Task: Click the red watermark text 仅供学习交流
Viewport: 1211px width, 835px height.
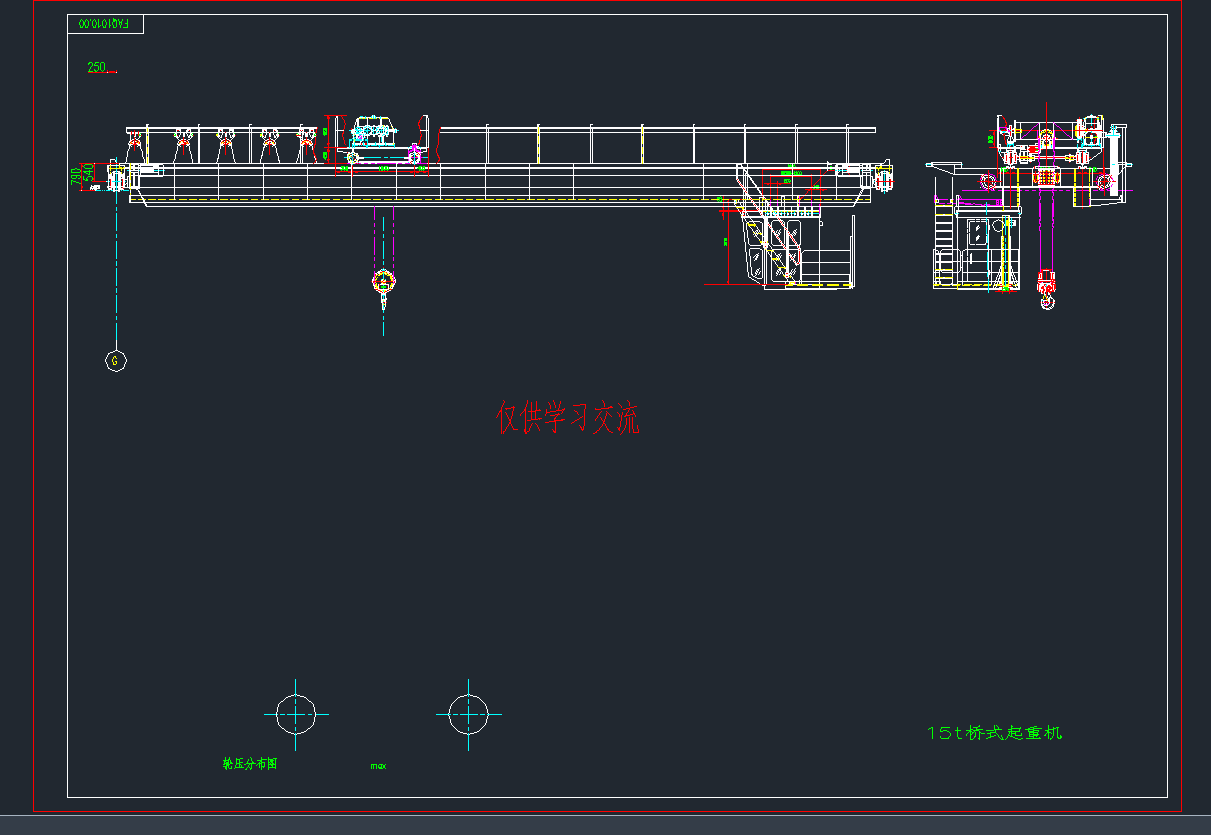Action: (x=568, y=418)
